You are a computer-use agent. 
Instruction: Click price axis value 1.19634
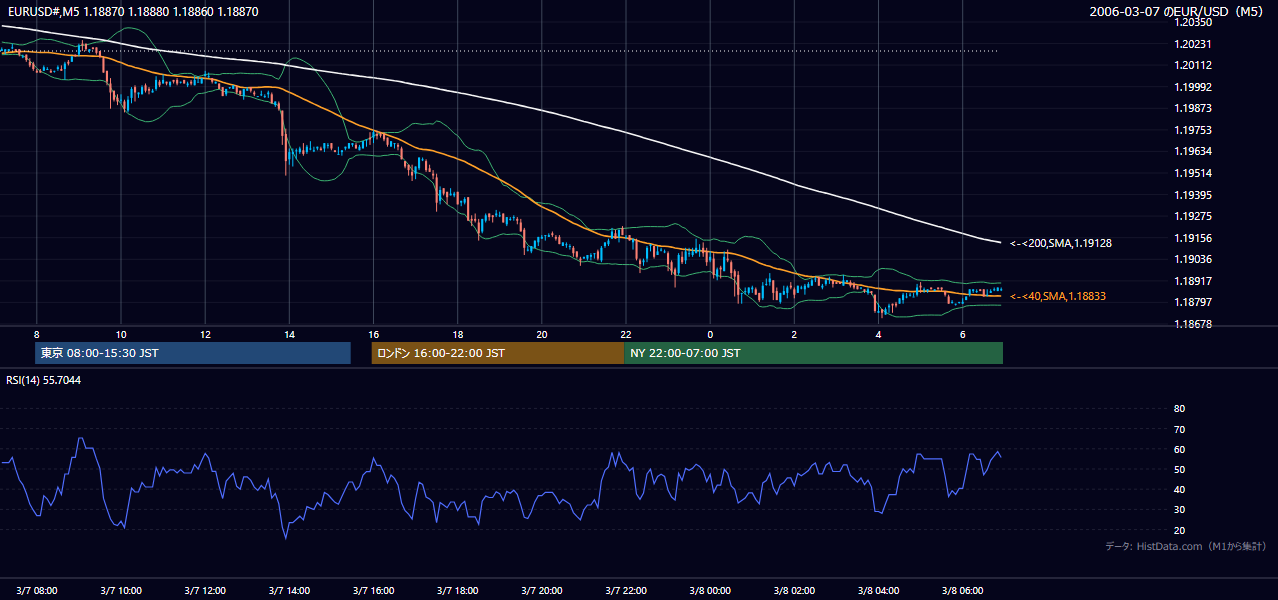[1192, 151]
